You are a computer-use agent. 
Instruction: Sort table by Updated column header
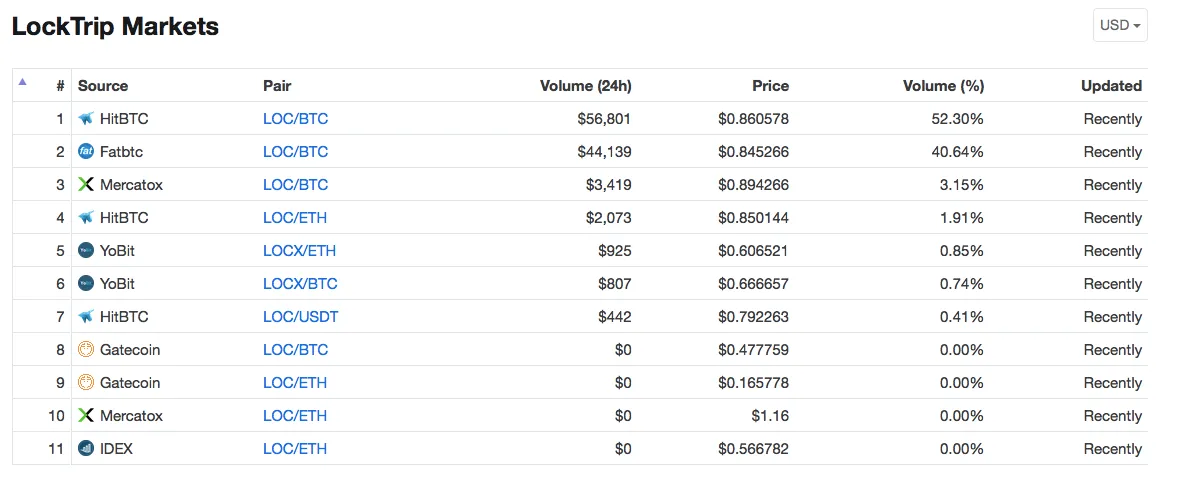point(1111,86)
